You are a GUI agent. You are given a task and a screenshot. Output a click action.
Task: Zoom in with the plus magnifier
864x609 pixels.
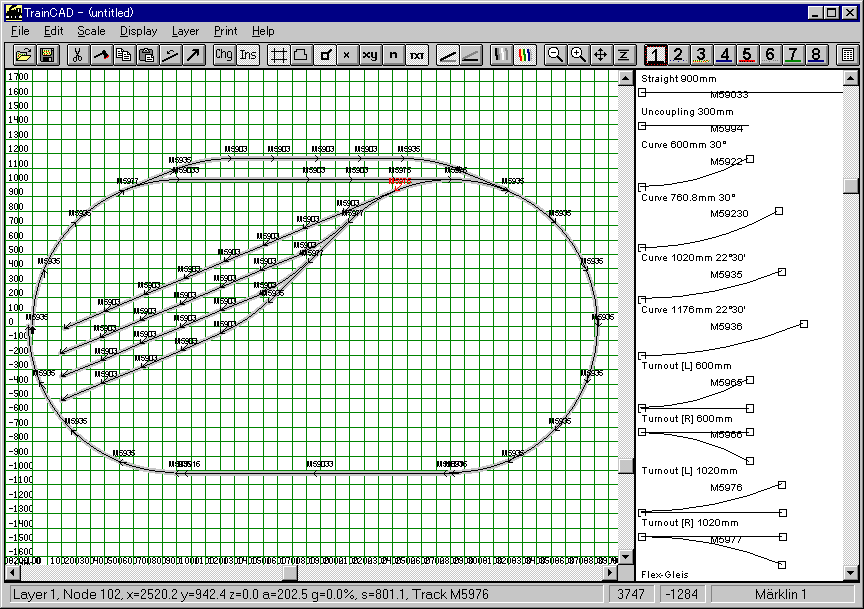[x=578, y=55]
